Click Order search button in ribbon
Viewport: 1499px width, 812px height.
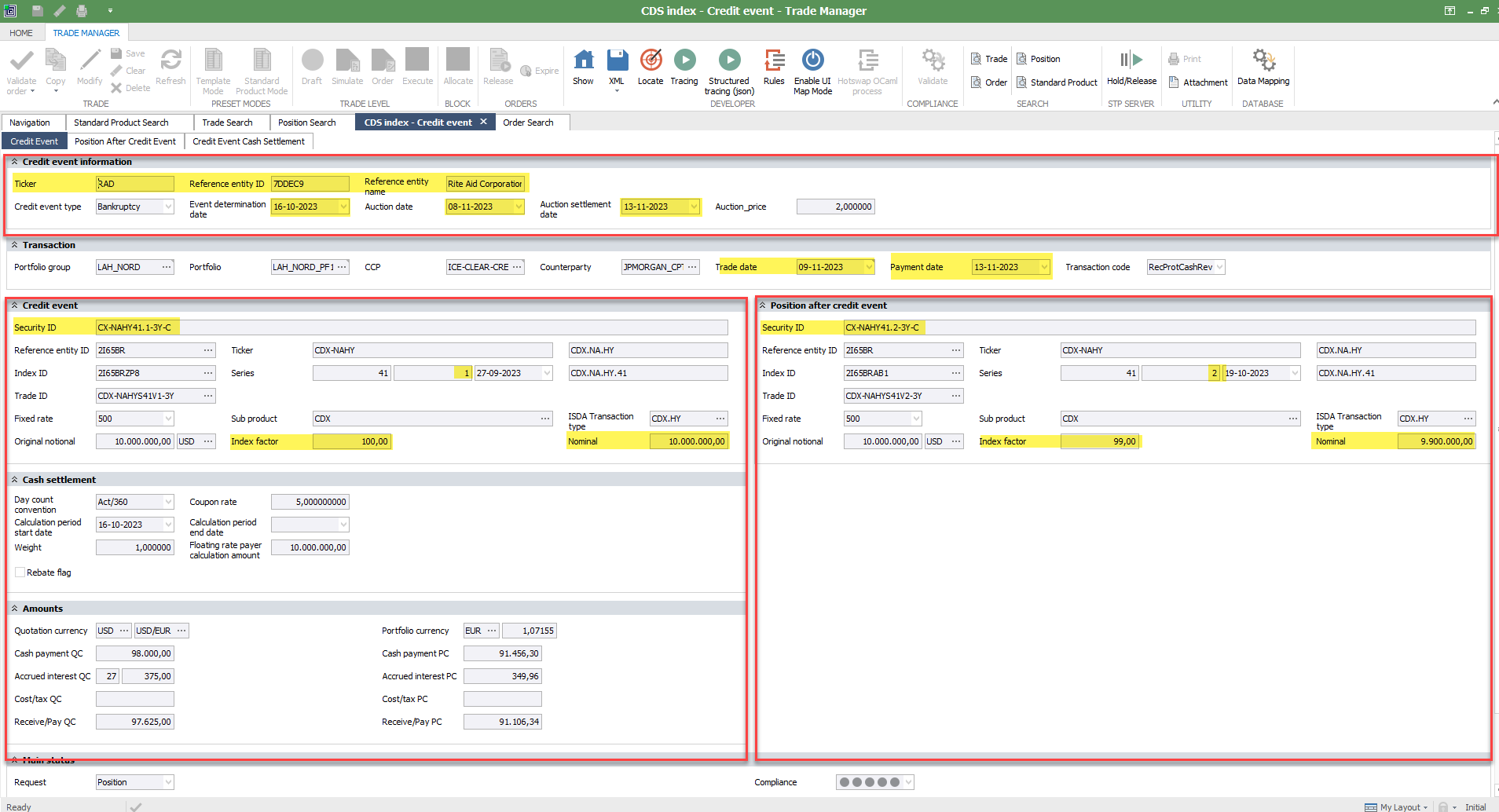[x=989, y=82]
